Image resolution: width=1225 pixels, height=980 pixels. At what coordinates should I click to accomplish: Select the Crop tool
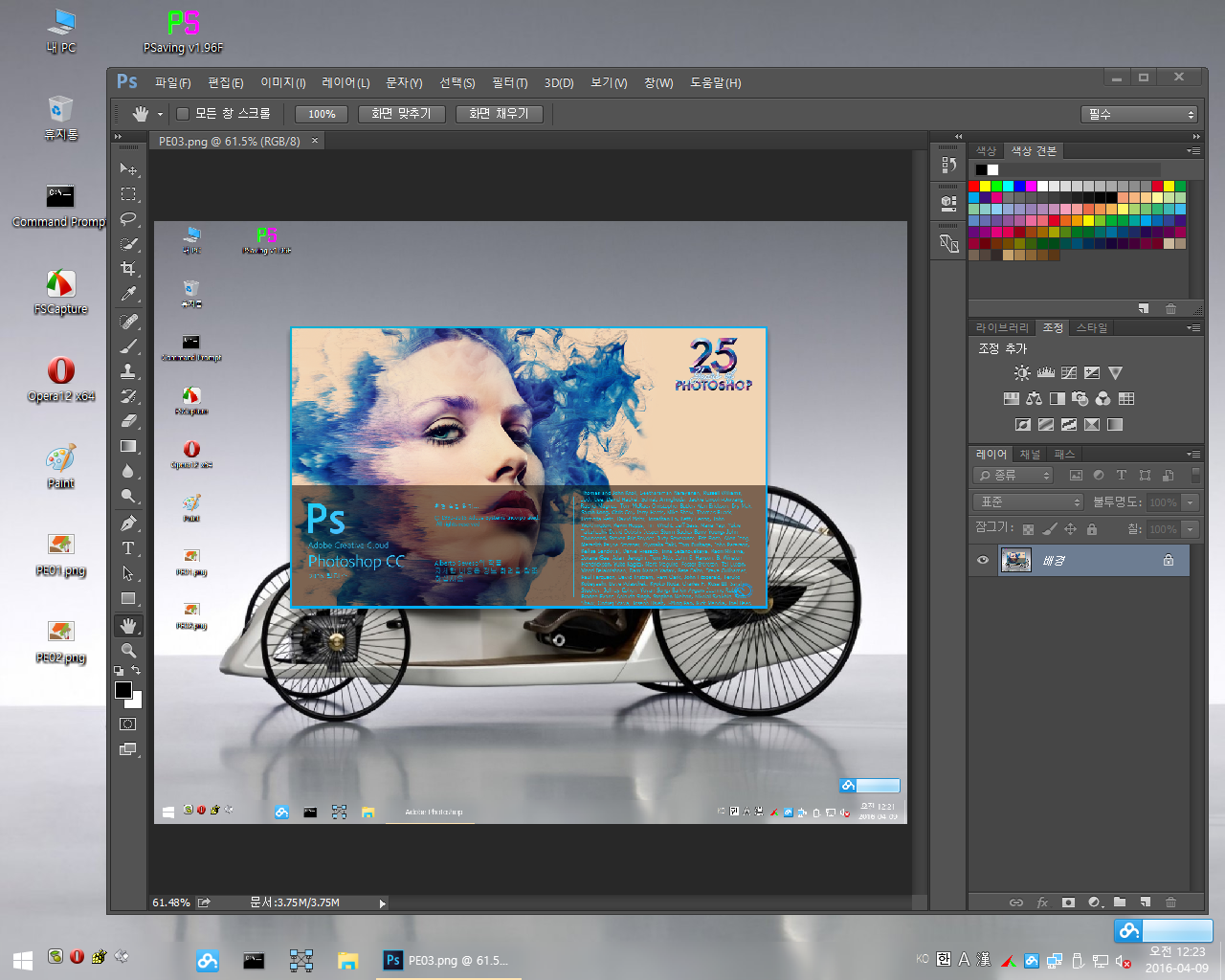pos(128,269)
